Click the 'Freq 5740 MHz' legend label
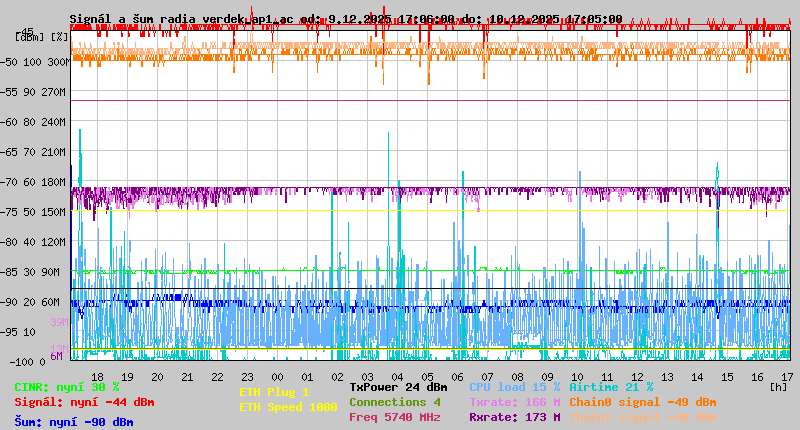This screenshot has height=430, width=800. [395, 417]
